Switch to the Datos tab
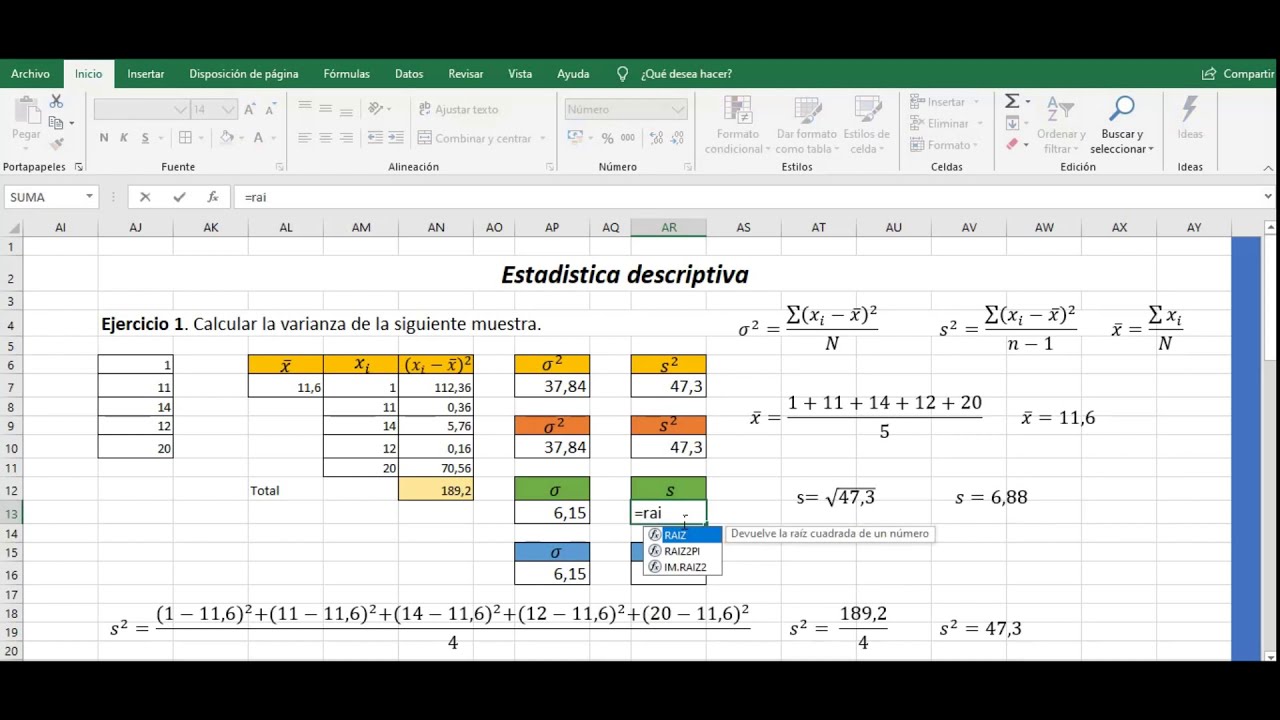This screenshot has width=1280, height=720. click(x=409, y=74)
